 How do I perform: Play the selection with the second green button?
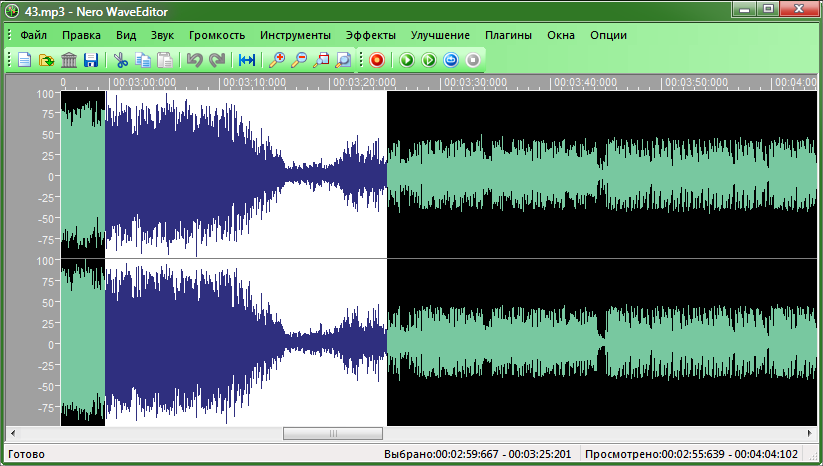pyautogui.click(x=429, y=60)
